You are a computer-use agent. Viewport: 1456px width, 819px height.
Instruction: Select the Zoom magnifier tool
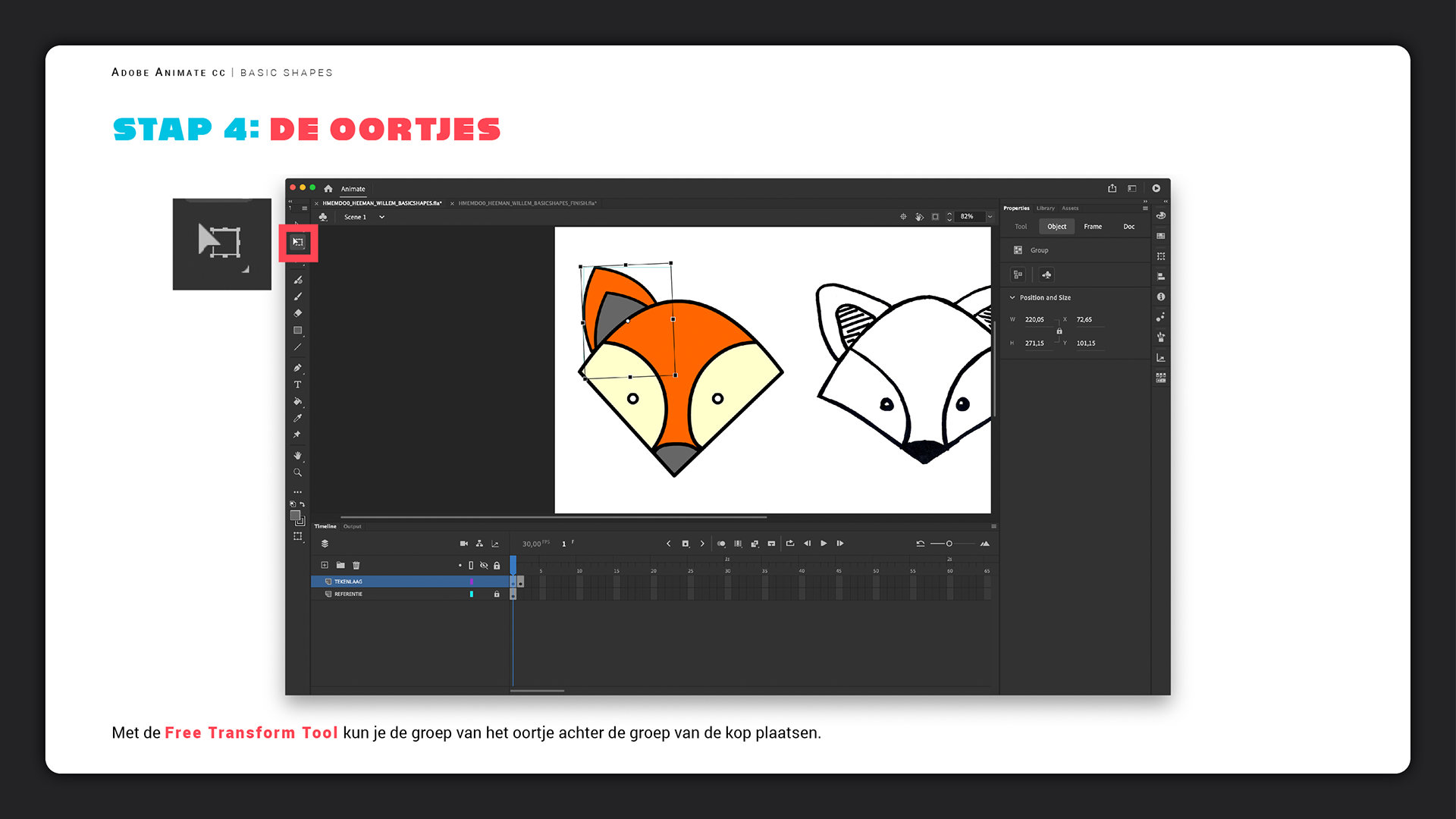click(x=298, y=472)
